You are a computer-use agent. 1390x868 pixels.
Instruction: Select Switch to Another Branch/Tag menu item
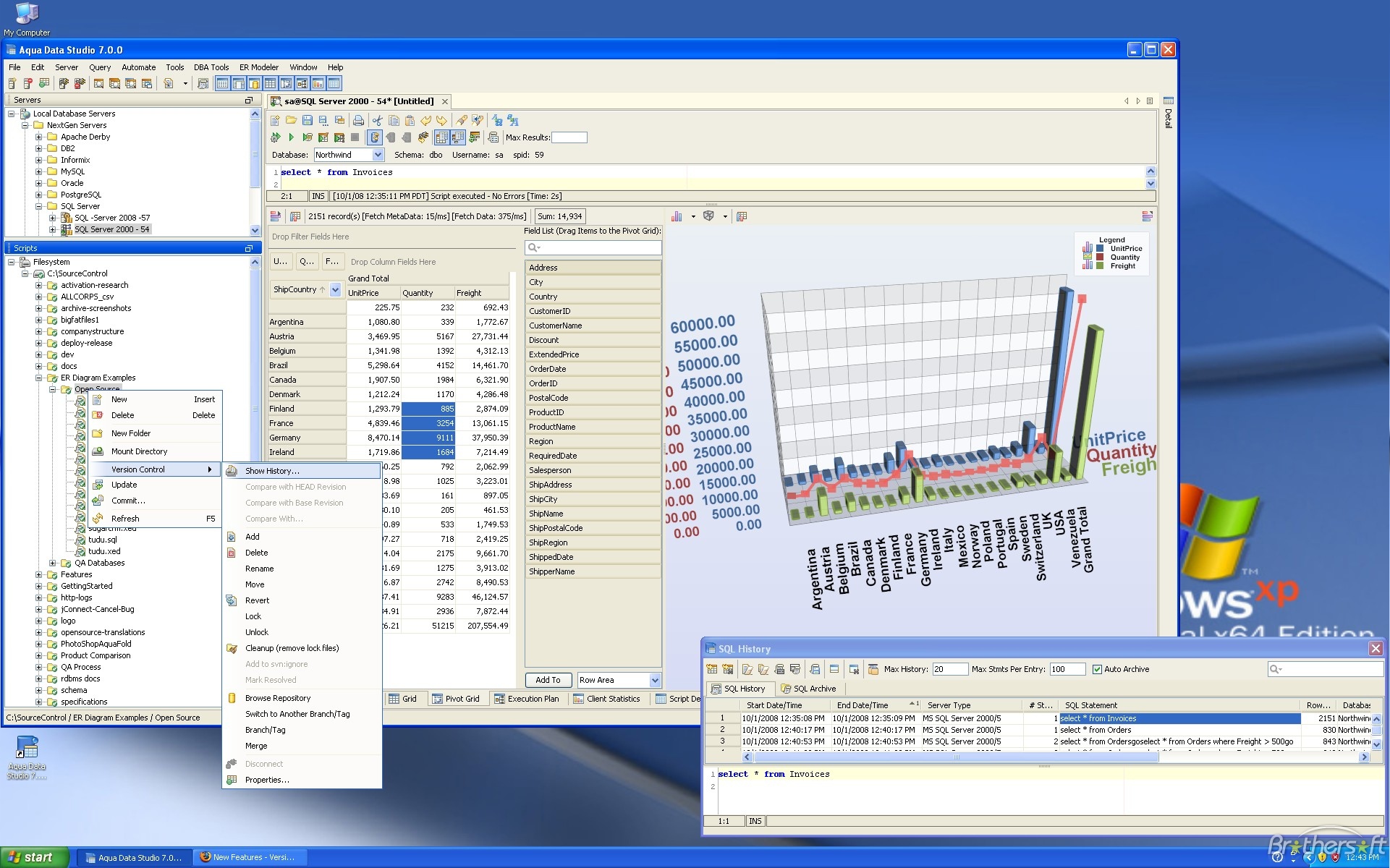pyautogui.click(x=297, y=714)
